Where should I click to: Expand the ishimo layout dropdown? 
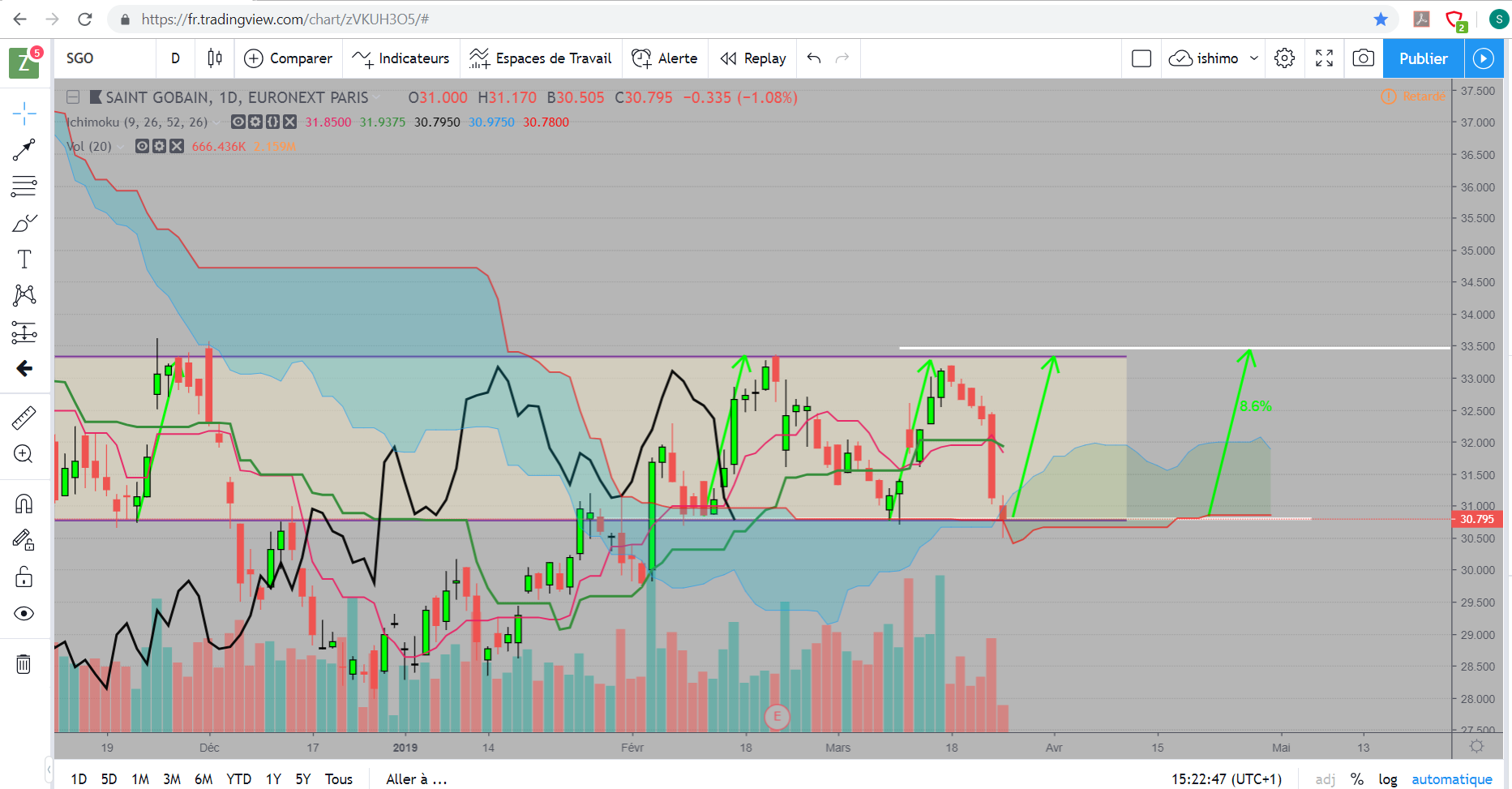click(1254, 58)
